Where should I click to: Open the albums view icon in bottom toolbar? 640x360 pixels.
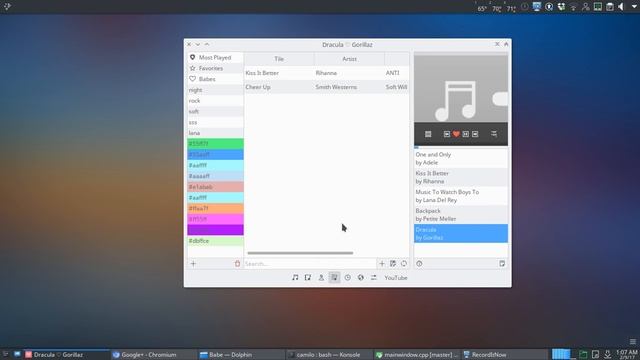pos(308,278)
